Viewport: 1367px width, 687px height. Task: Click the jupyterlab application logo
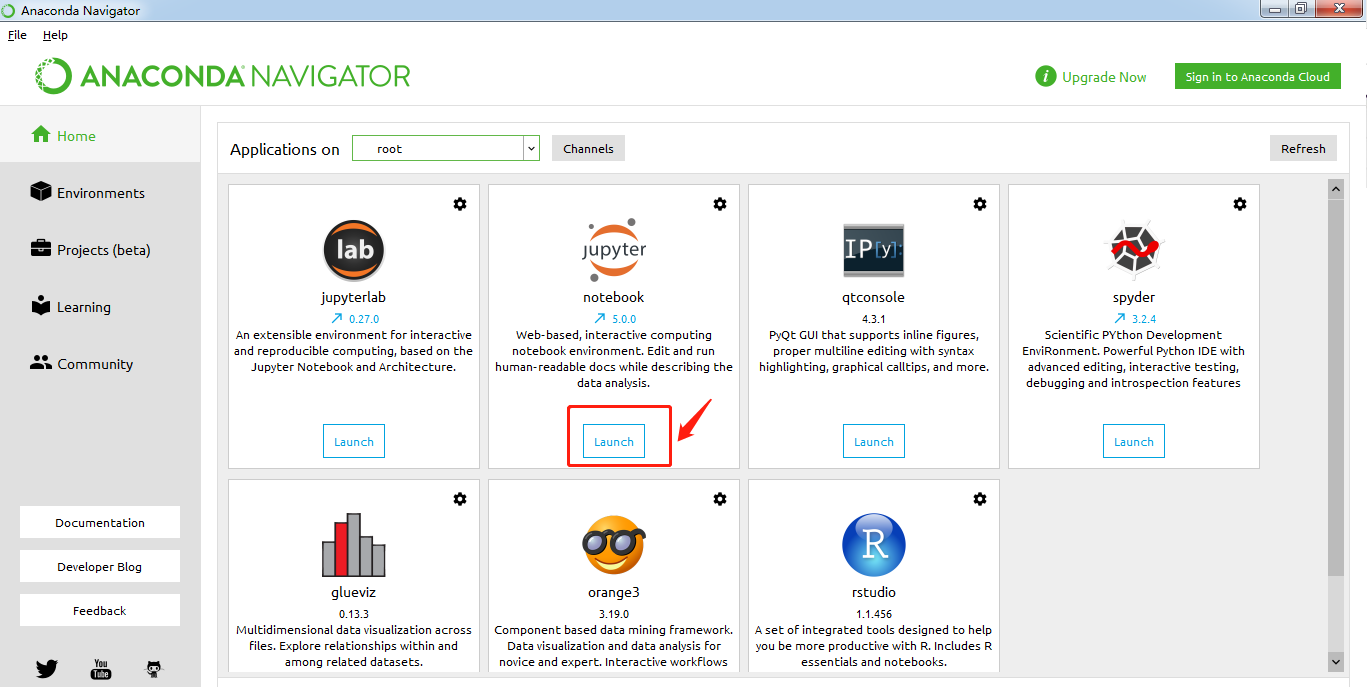(x=354, y=250)
